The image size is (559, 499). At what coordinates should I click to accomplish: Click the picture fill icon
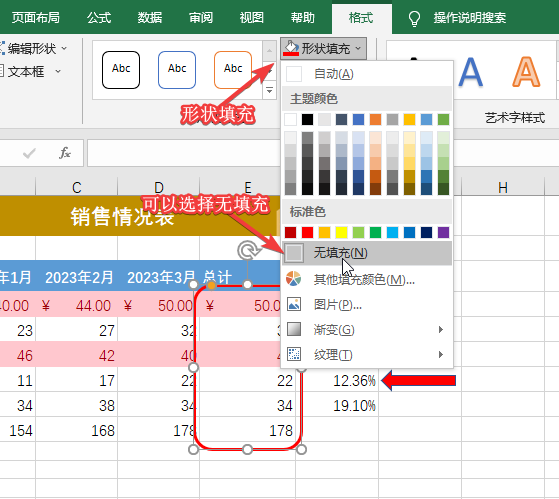(x=294, y=304)
